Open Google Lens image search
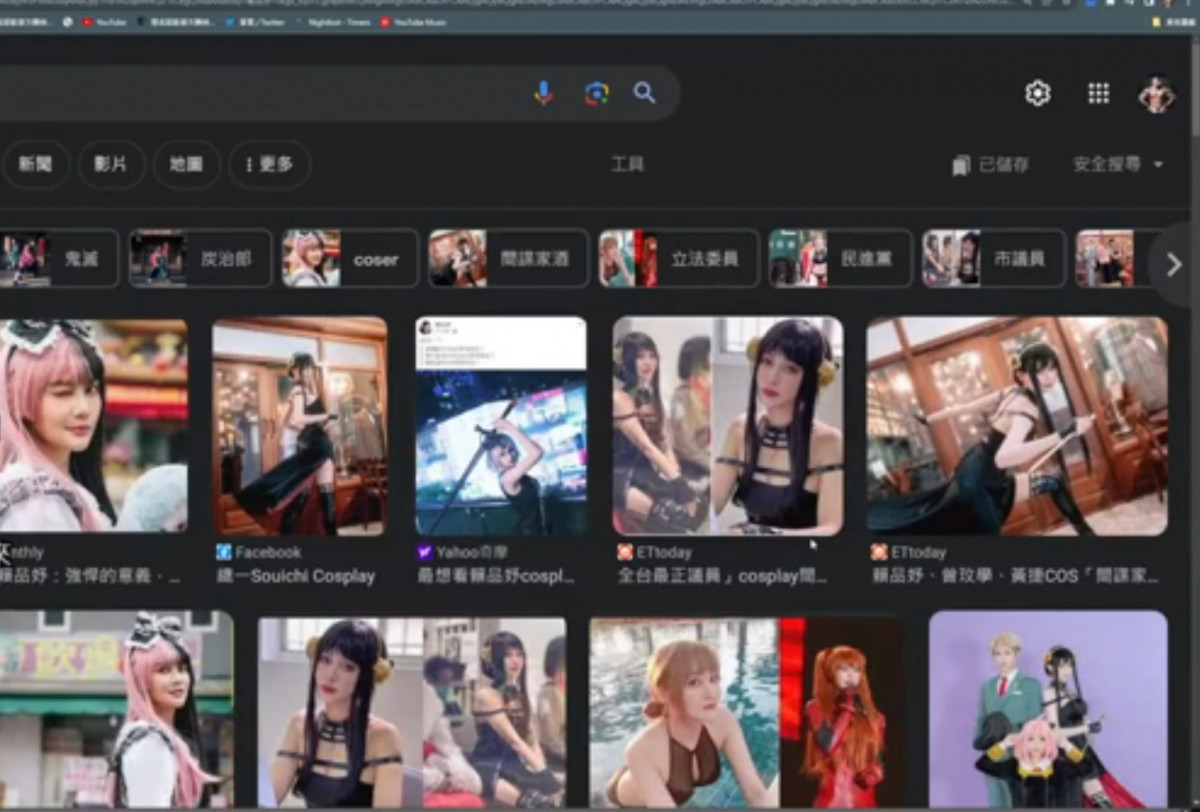The height and width of the screenshot is (812, 1200). tap(596, 93)
